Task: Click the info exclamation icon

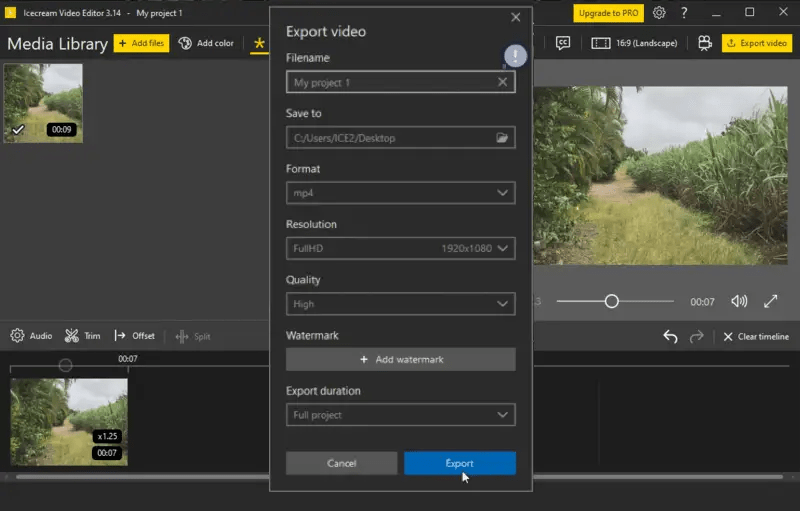Action: coord(515,55)
